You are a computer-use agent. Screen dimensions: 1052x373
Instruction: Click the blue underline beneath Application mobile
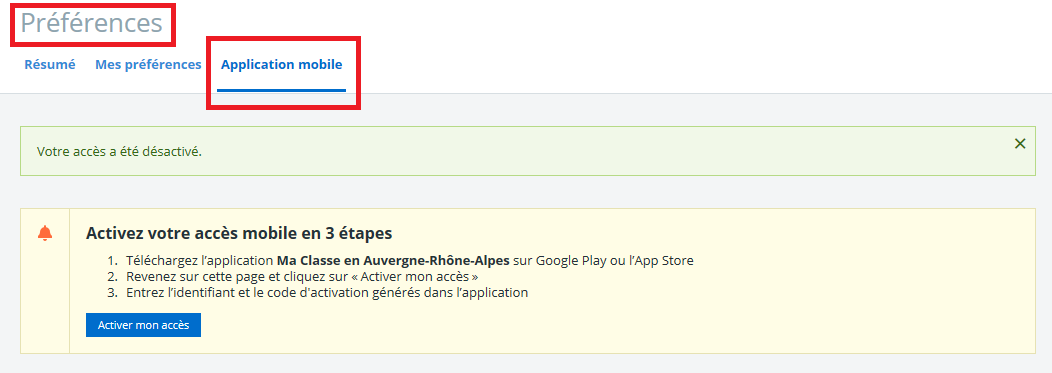pyautogui.click(x=282, y=91)
